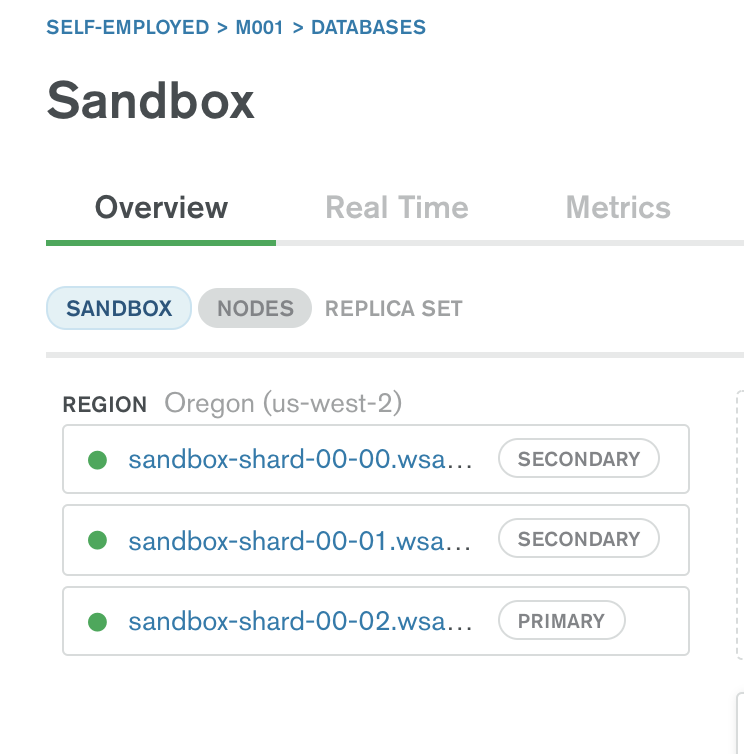Image resolution: width=744 pixels, height=754 pixels.
Task: Open the sandbox-shard-00-02 host link
Action: [300, 622]
